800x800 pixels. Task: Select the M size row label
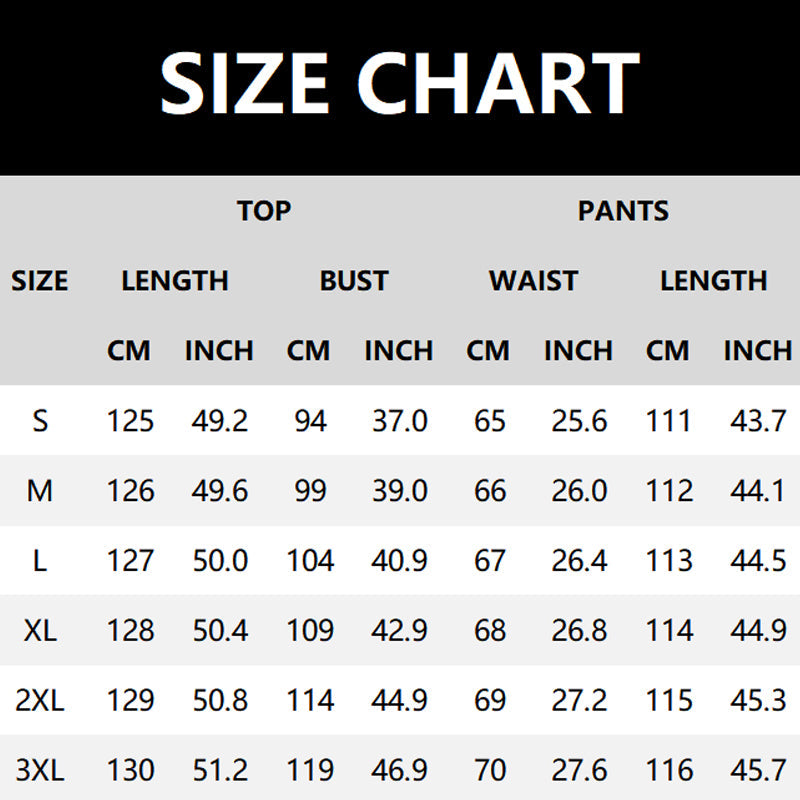click(40, 491)
